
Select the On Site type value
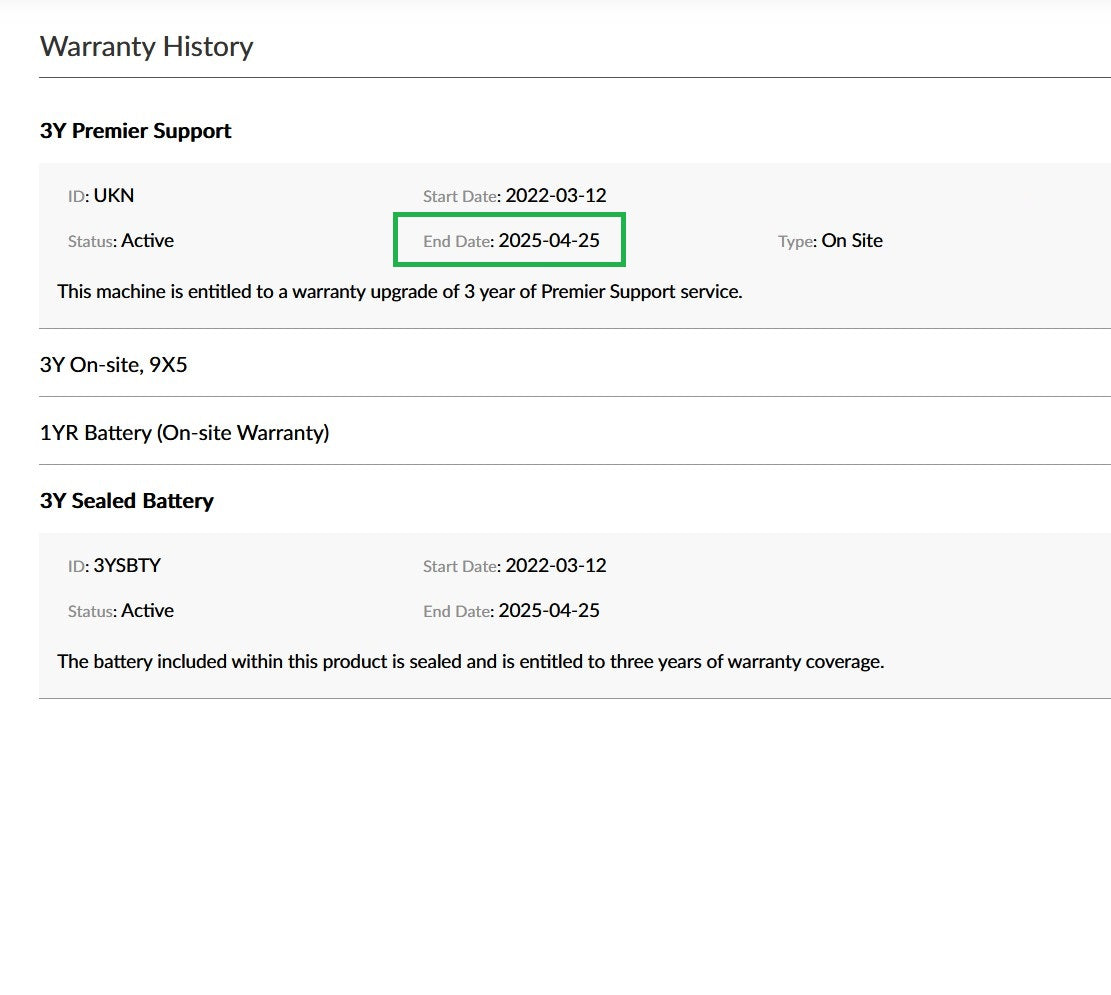pyautogui.click(x=852, y=240)
